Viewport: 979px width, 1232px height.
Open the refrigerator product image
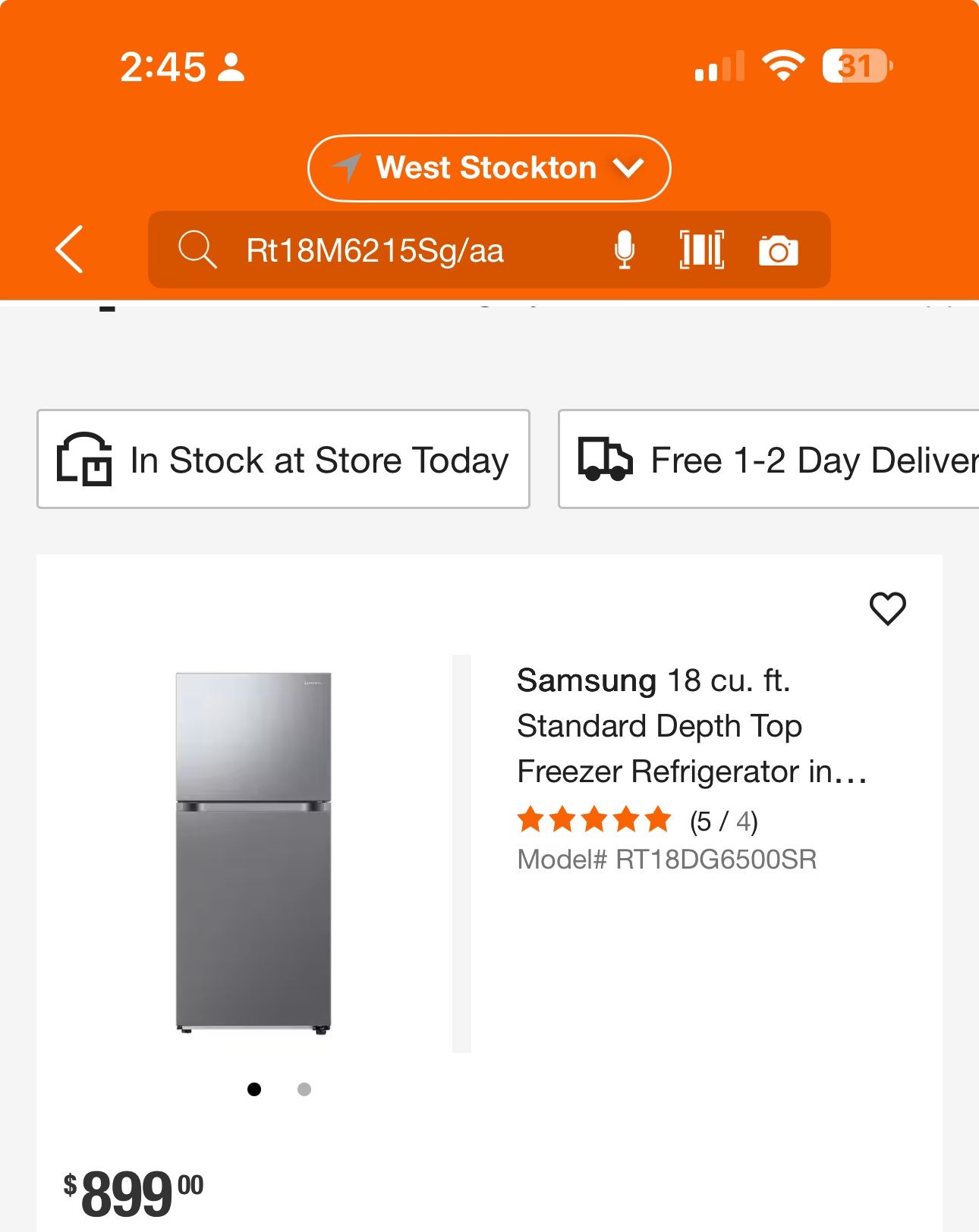(253, 853)
